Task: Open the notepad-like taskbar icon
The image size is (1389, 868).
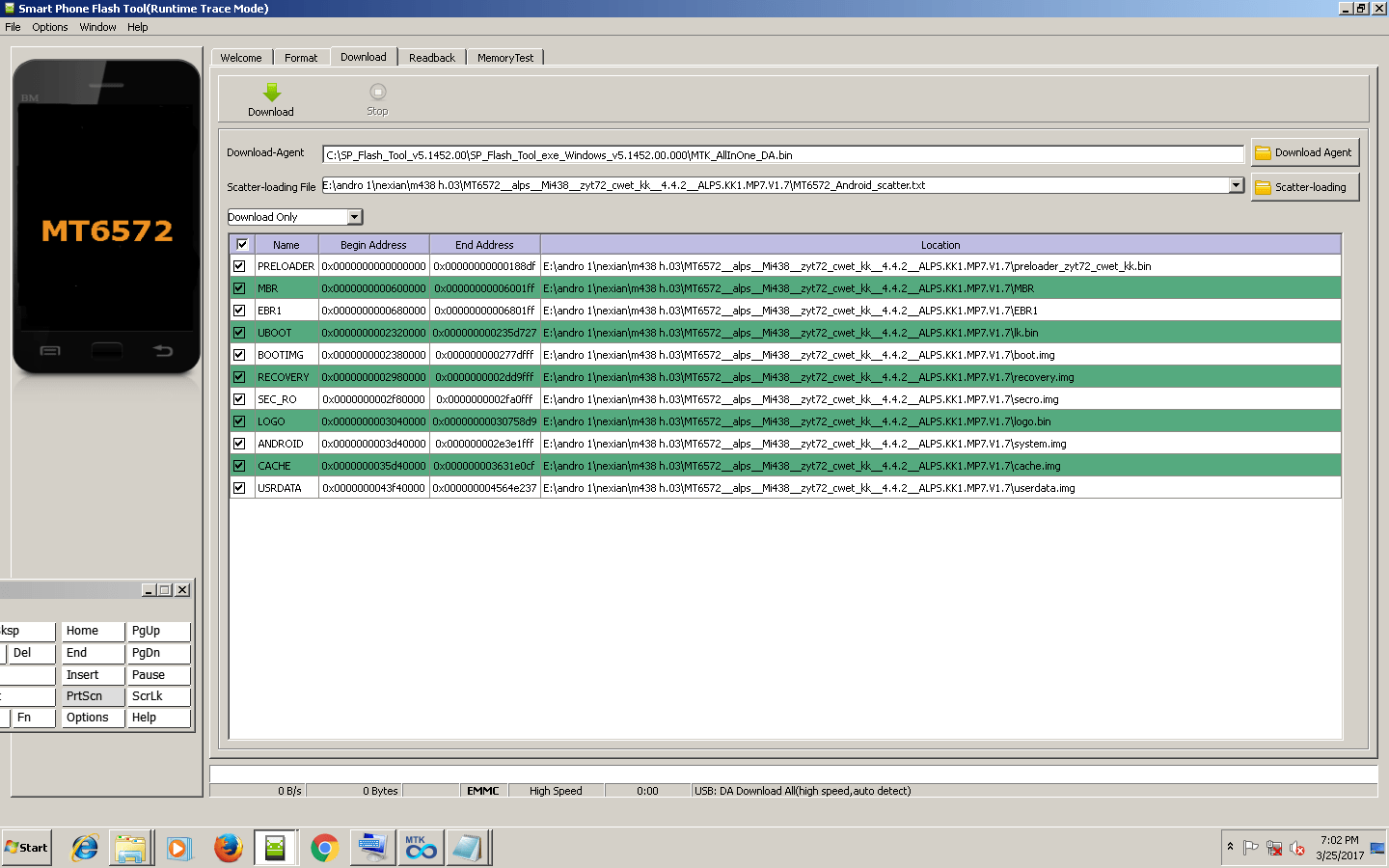Action: coord(468,848)
